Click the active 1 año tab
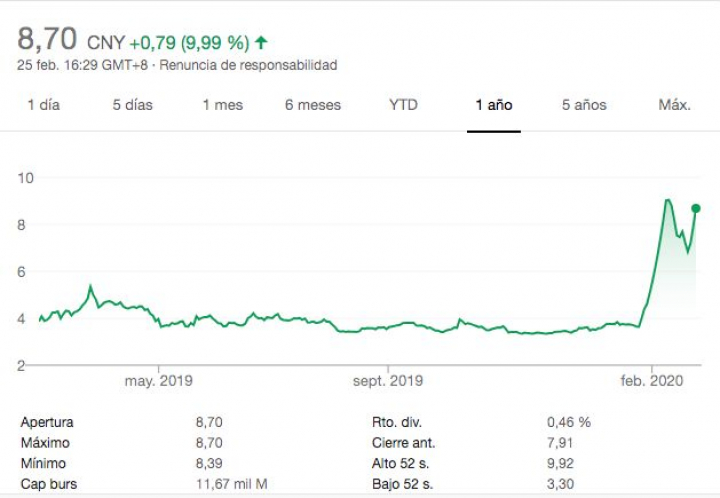 (x=494, y=105)
